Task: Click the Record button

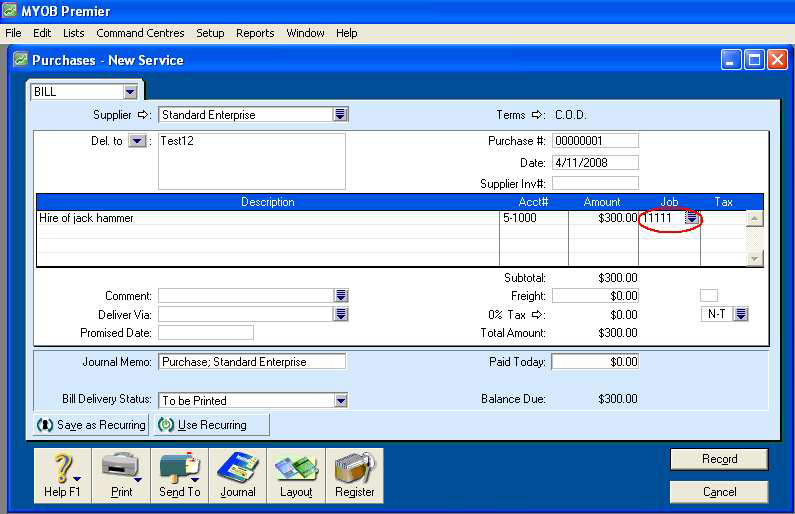Action: click(x=719, y=459)
